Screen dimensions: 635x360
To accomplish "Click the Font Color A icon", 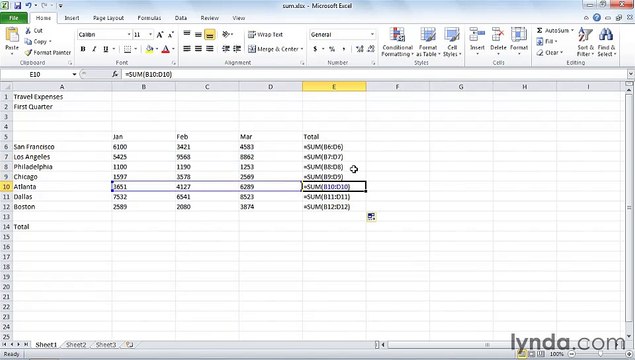I will point(165,49).
